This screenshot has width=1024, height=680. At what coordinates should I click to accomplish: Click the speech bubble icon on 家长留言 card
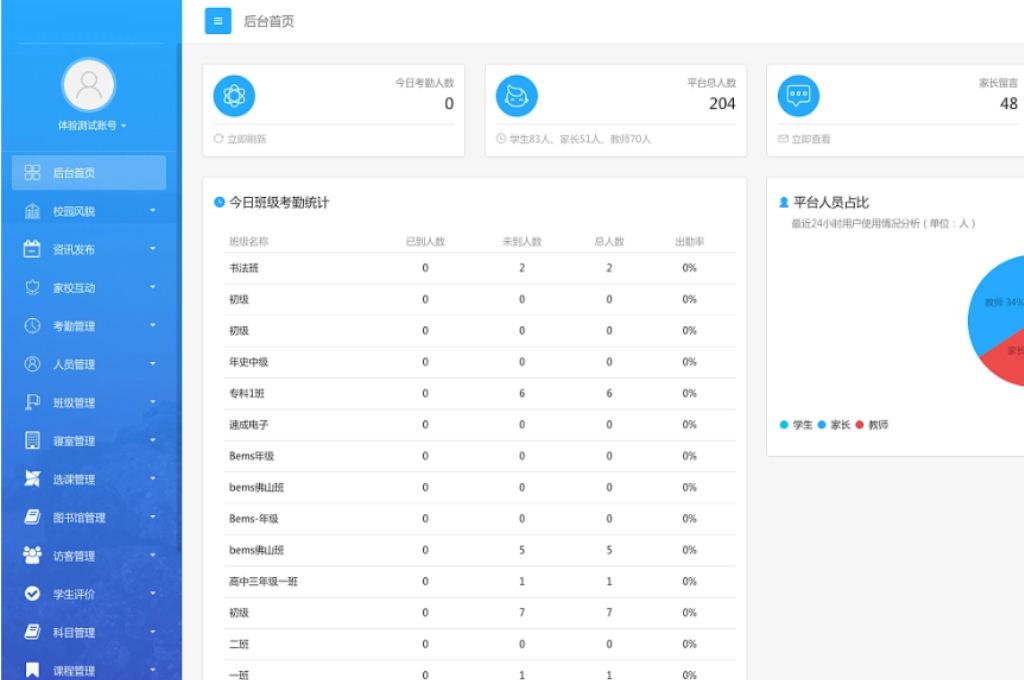click(x=798, y=95)
